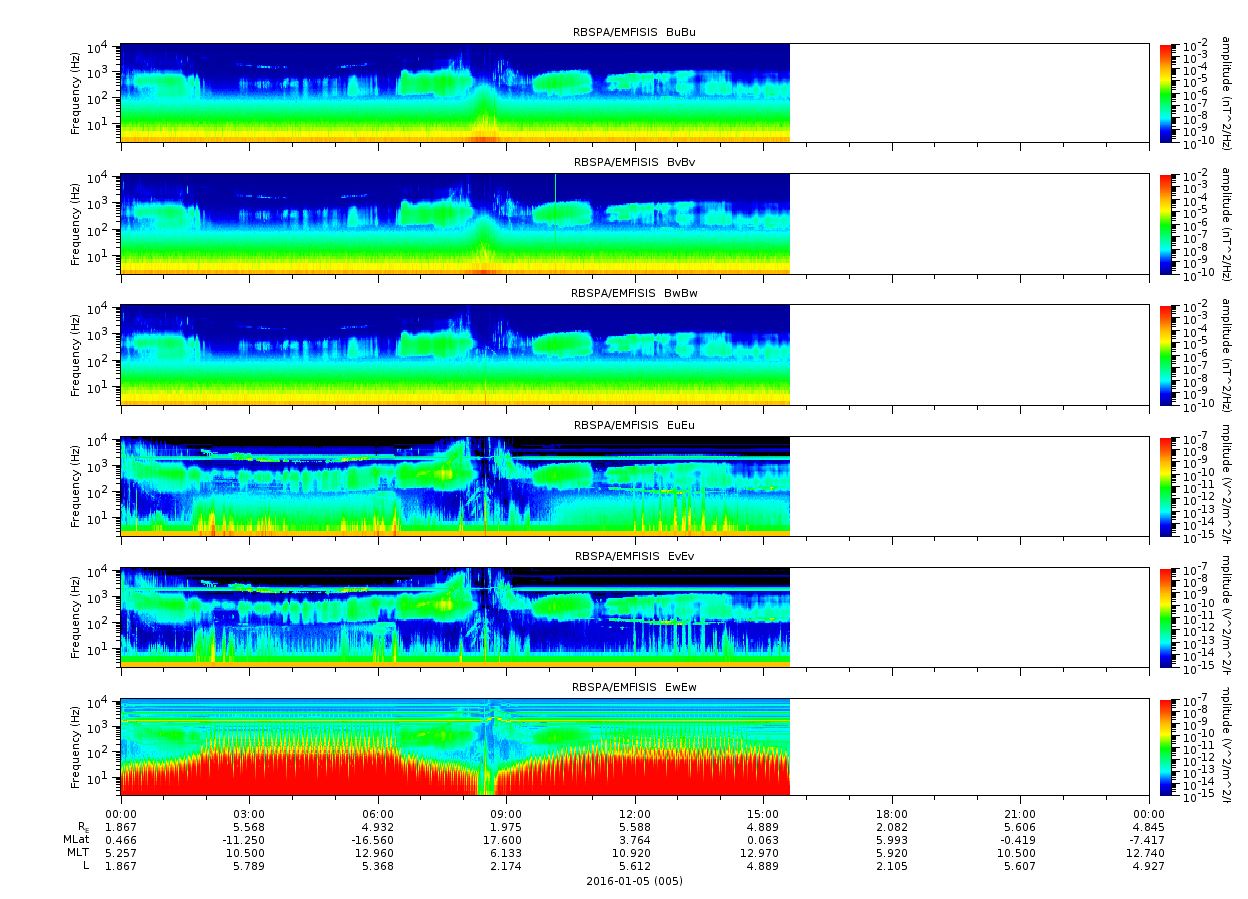The image size is (1248, 899).
Task: Click the 'RBSPA/EMFISIS BwBw' panel title
Action: pos(634,294)
